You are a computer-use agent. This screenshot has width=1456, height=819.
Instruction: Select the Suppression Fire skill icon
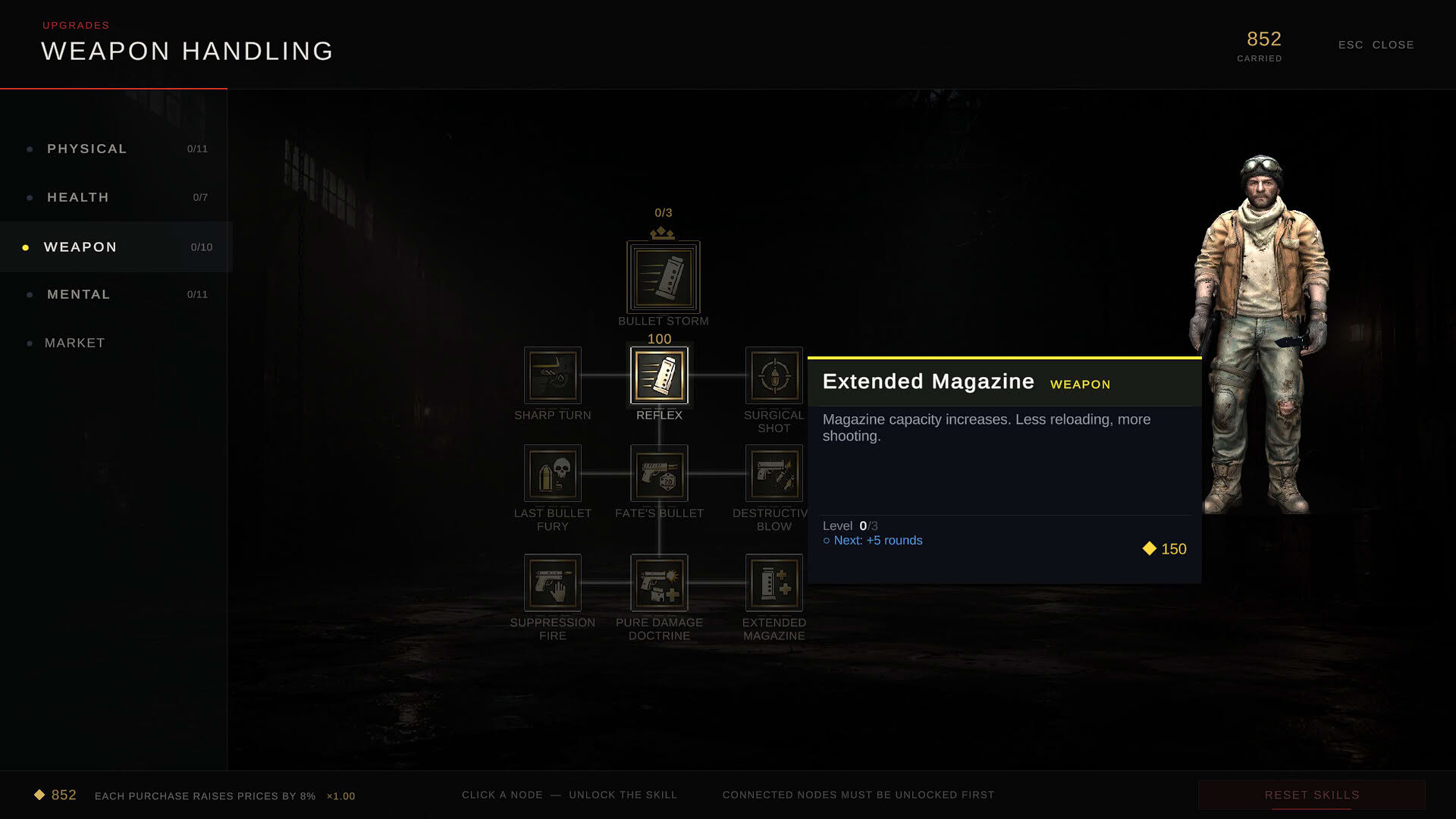point(553,582)
